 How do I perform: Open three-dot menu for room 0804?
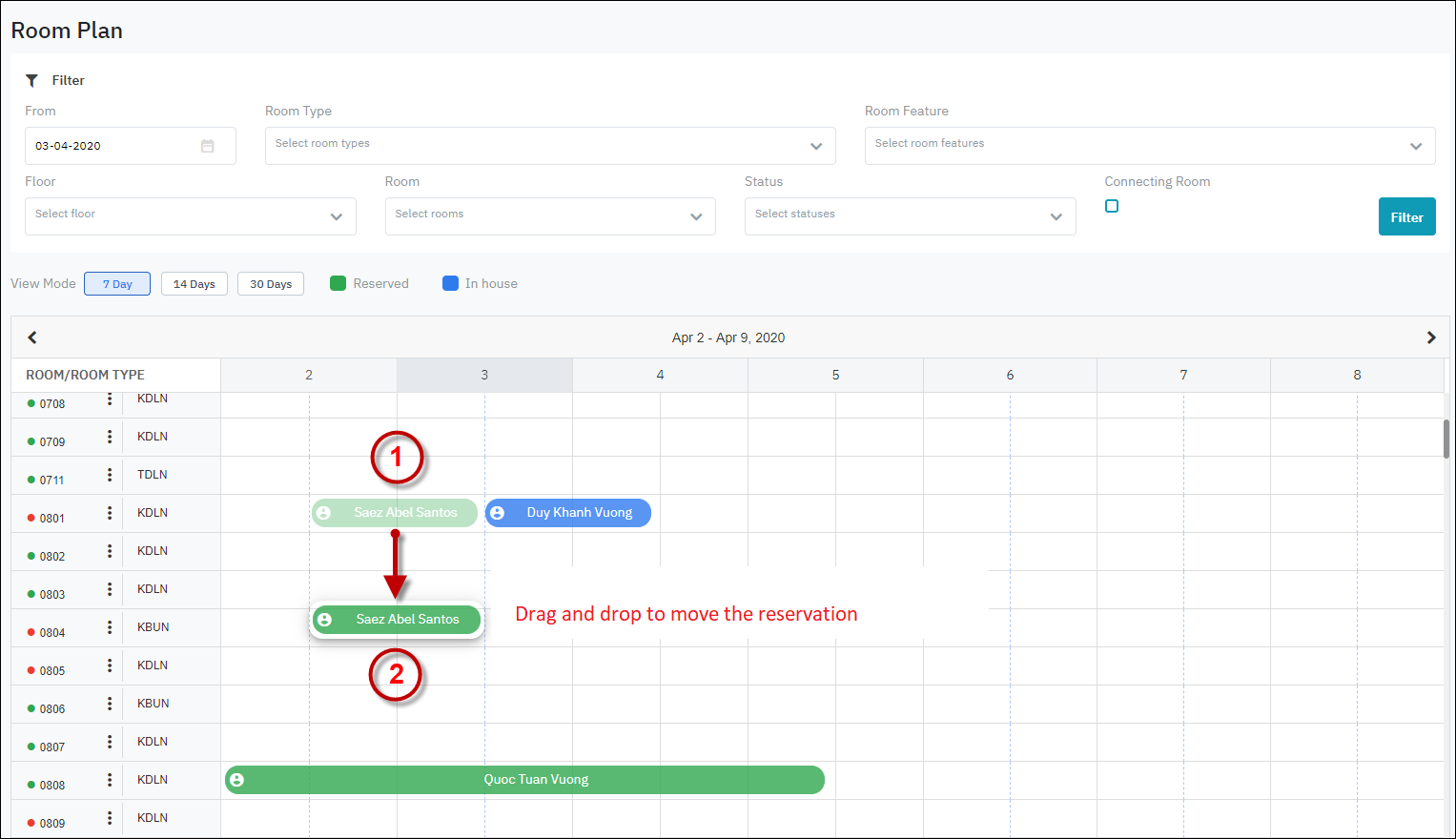110,627
